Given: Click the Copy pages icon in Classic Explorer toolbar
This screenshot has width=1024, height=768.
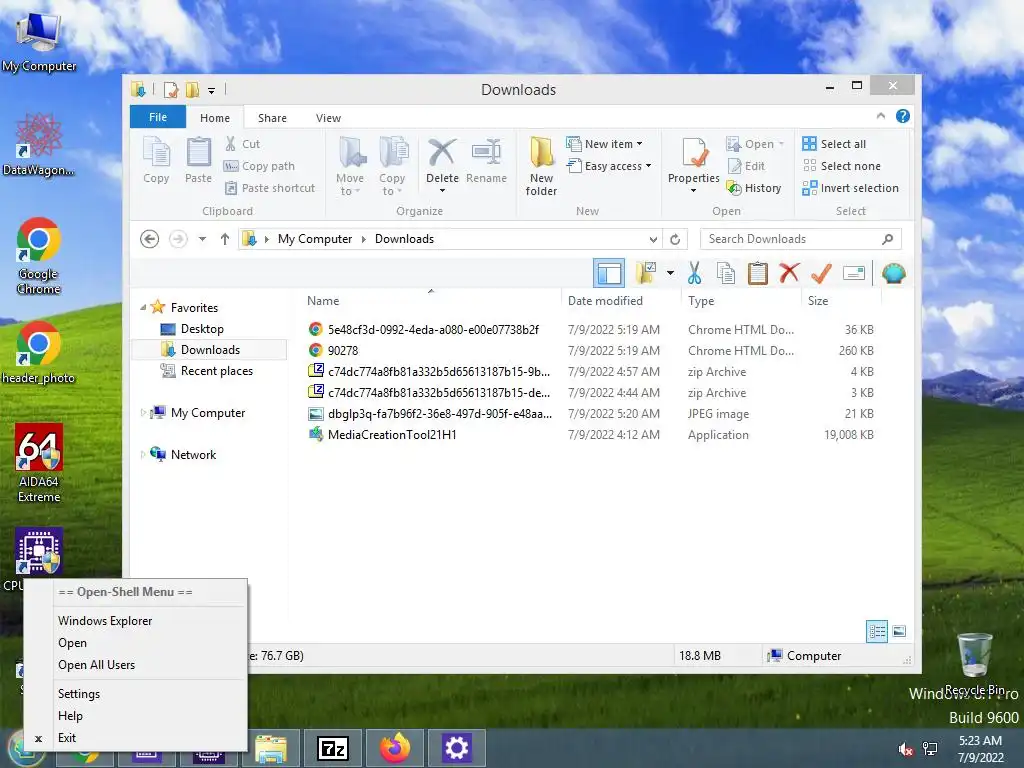Looking at the screenshot, I should [726, 273].
